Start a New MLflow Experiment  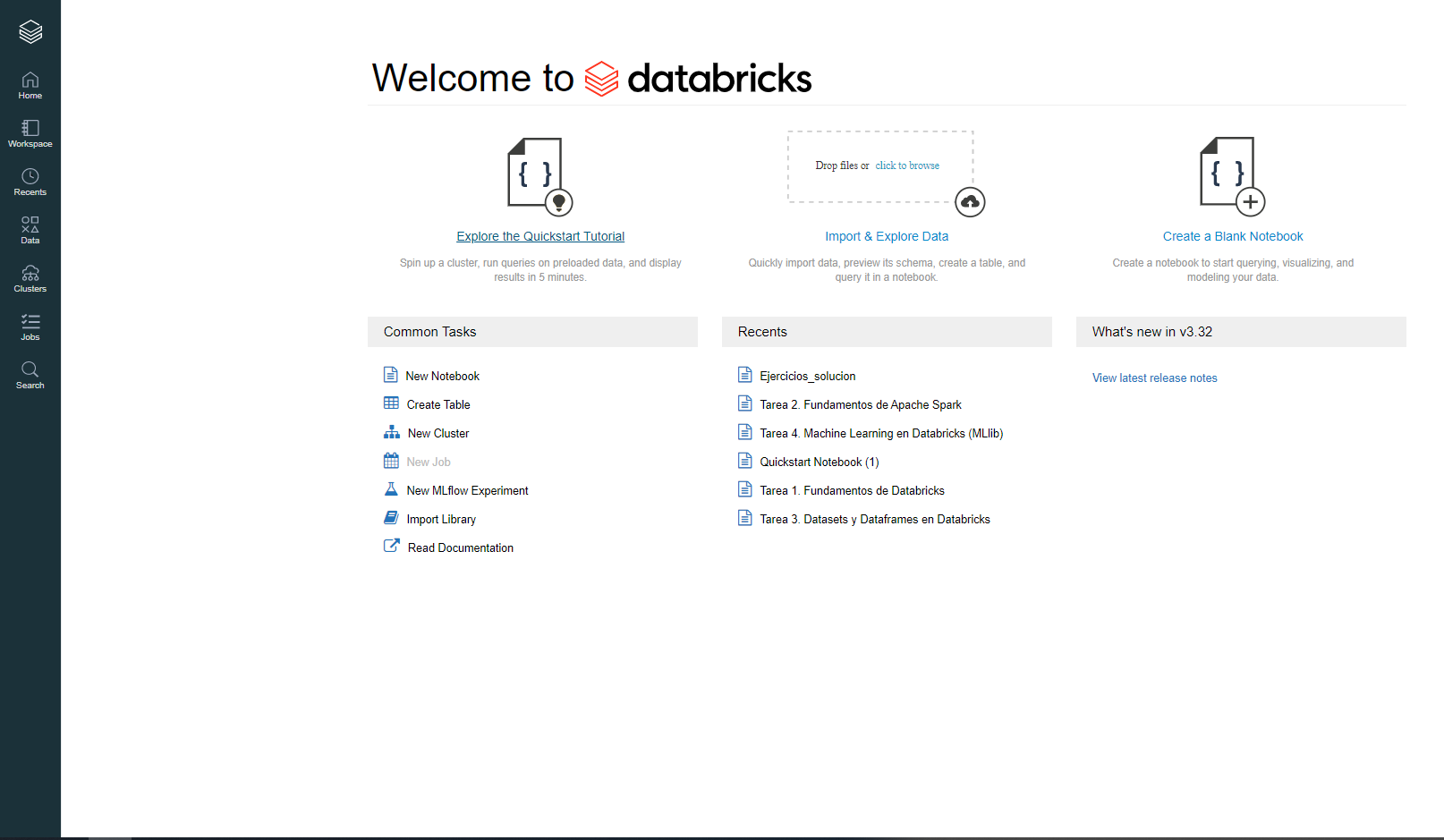(468, 491)
